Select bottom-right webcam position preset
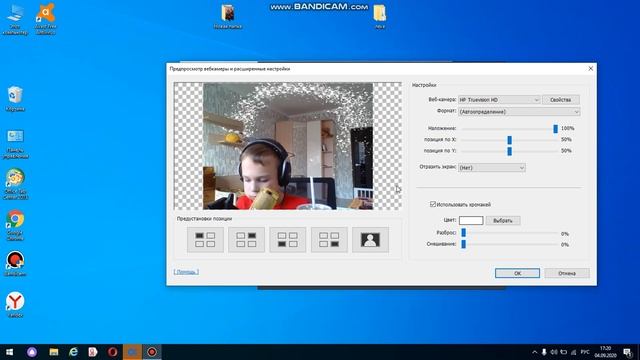The width and height of the screenshot is (640, 360). (x=329, y=240)
